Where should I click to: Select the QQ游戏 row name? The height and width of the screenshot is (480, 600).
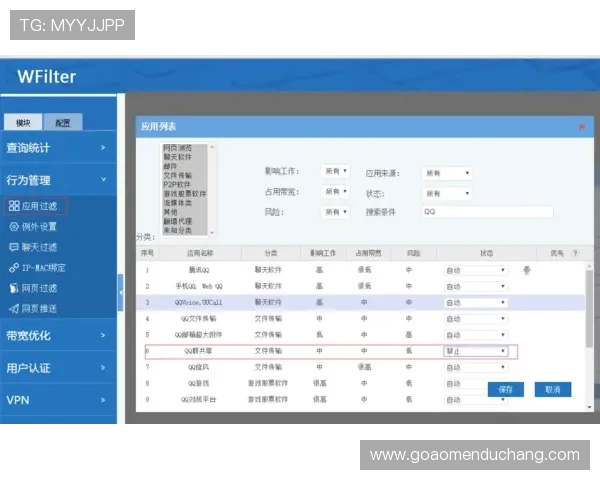(198, 383)
